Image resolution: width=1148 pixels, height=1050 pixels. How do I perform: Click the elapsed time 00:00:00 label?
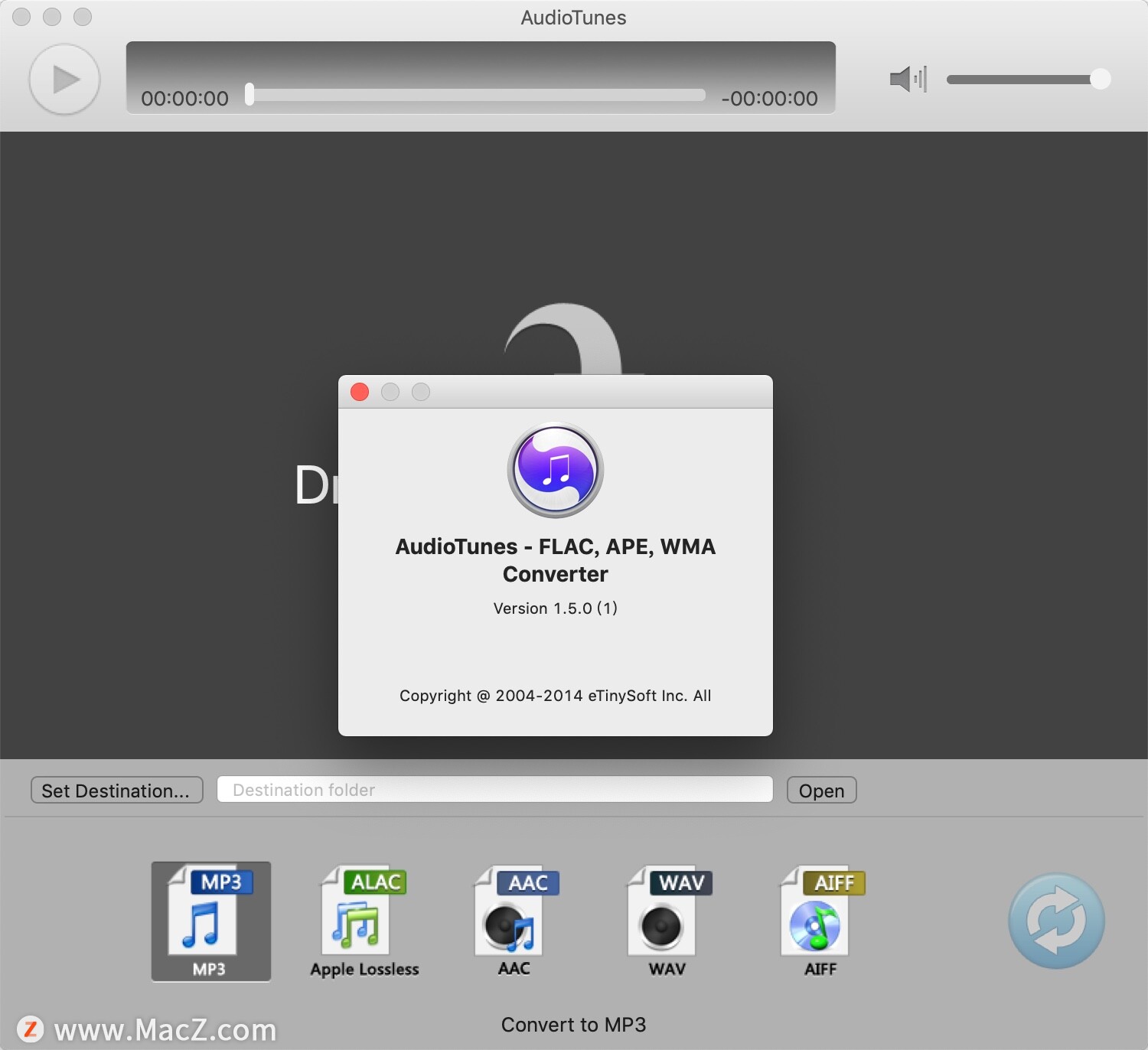pos(184,99)
